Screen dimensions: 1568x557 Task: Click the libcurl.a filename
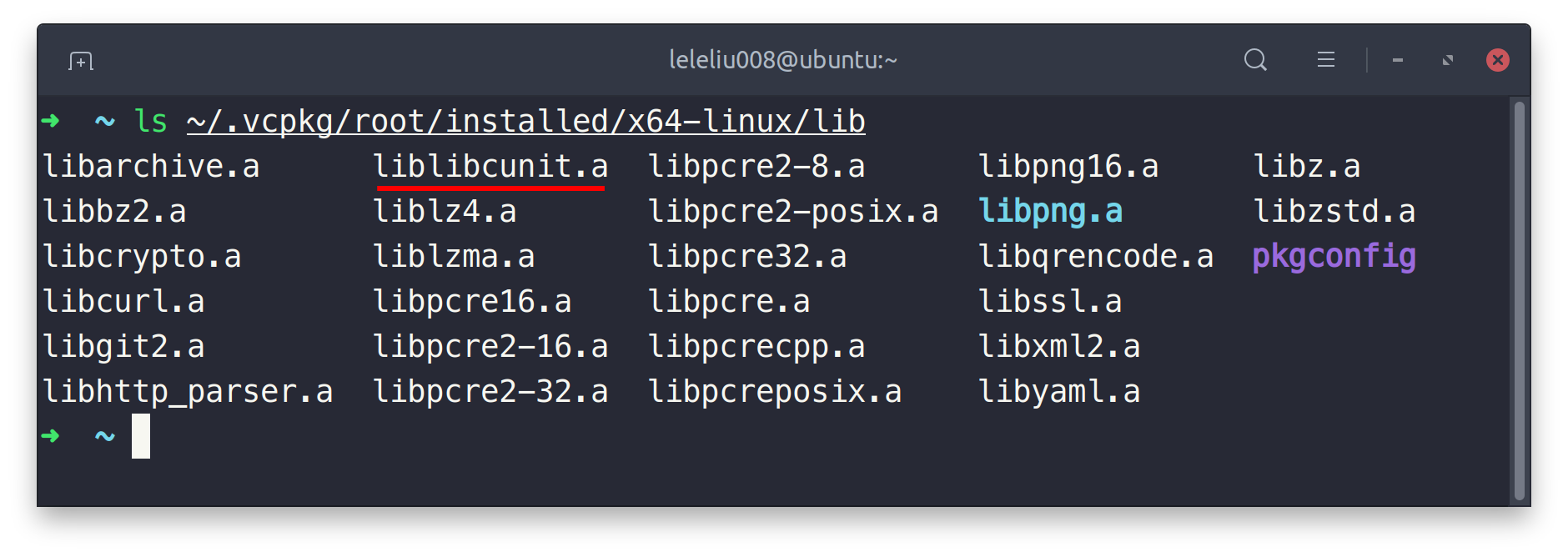click(x=124, y=301)
